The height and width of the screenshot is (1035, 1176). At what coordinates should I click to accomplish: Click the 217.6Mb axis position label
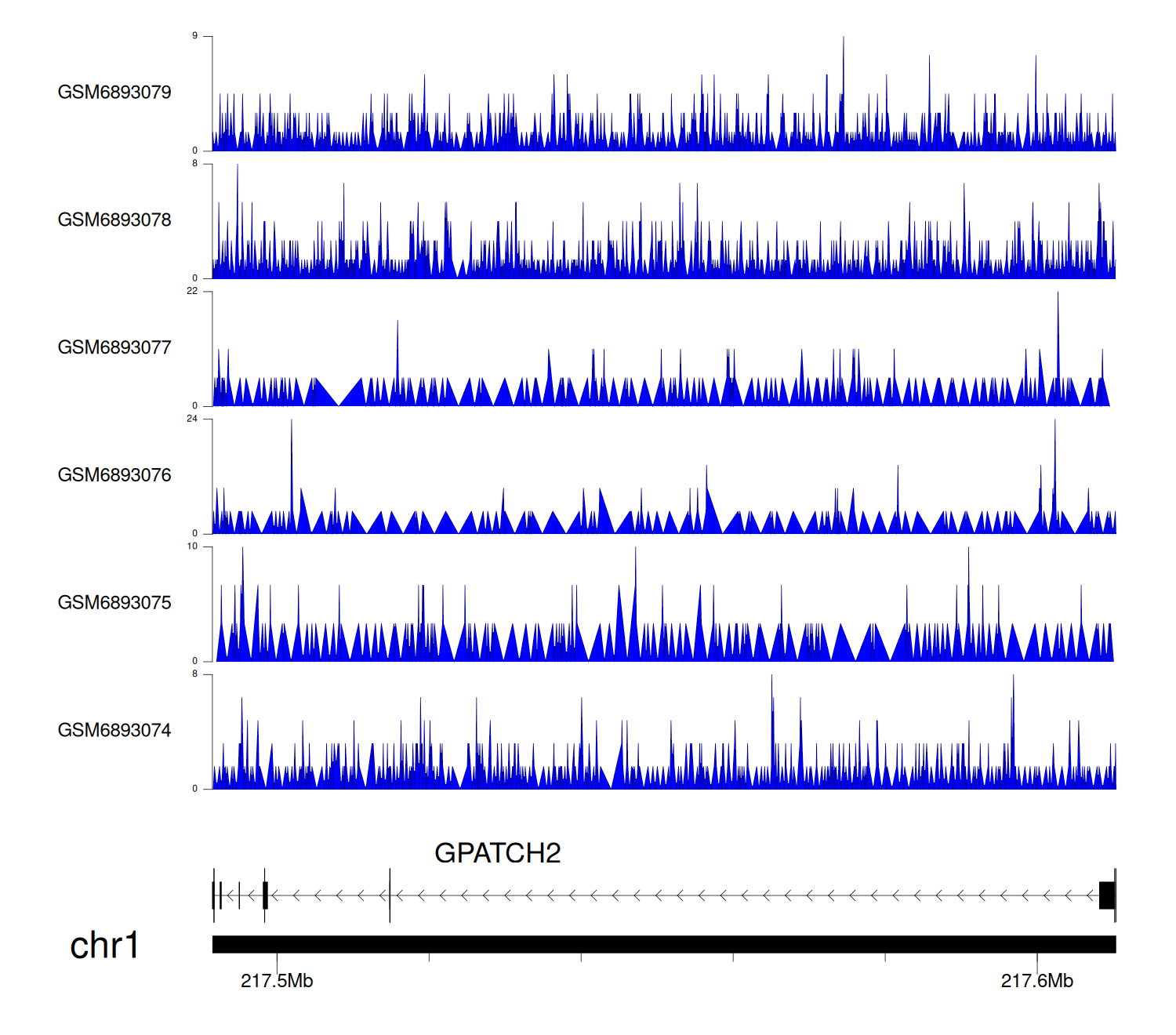(x=1036, y=981)
